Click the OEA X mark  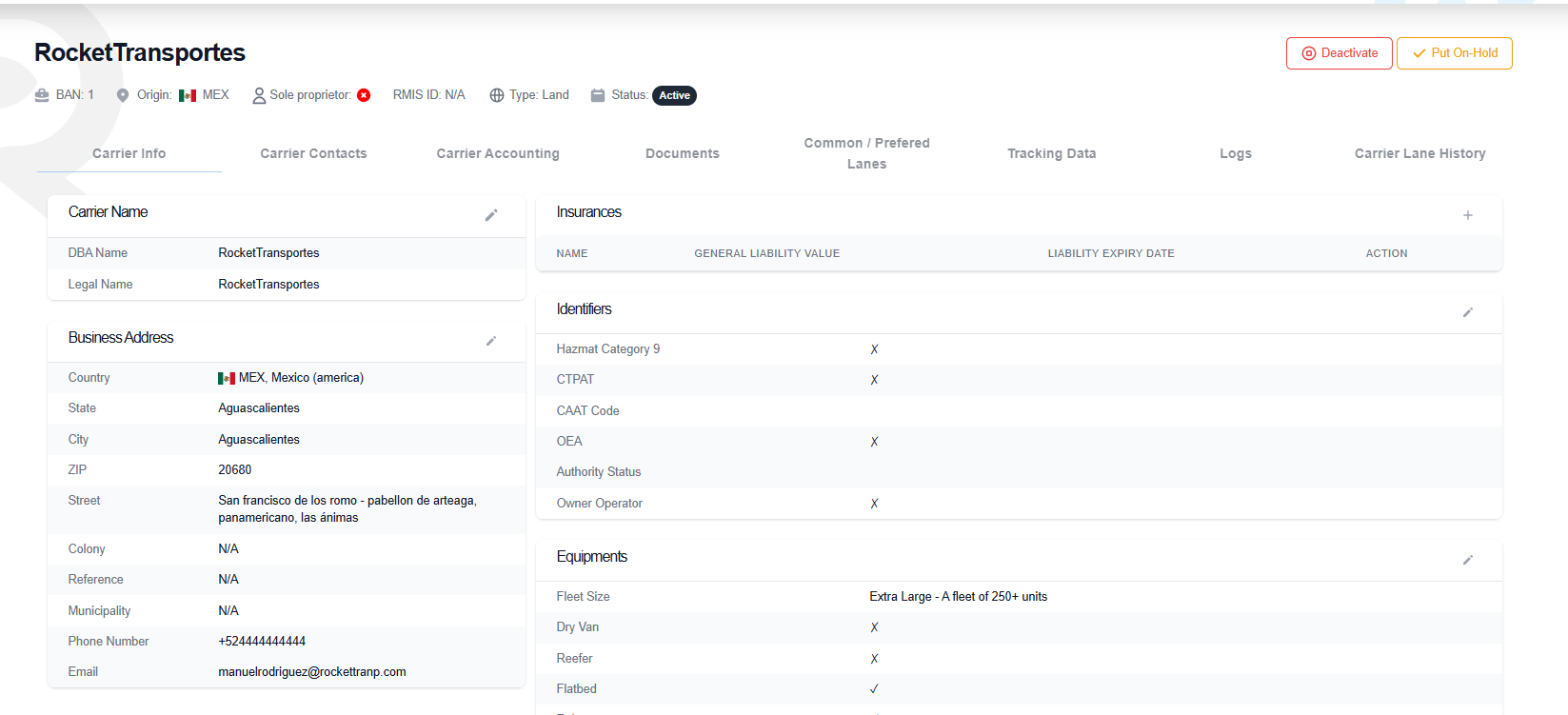click(874, 442)
